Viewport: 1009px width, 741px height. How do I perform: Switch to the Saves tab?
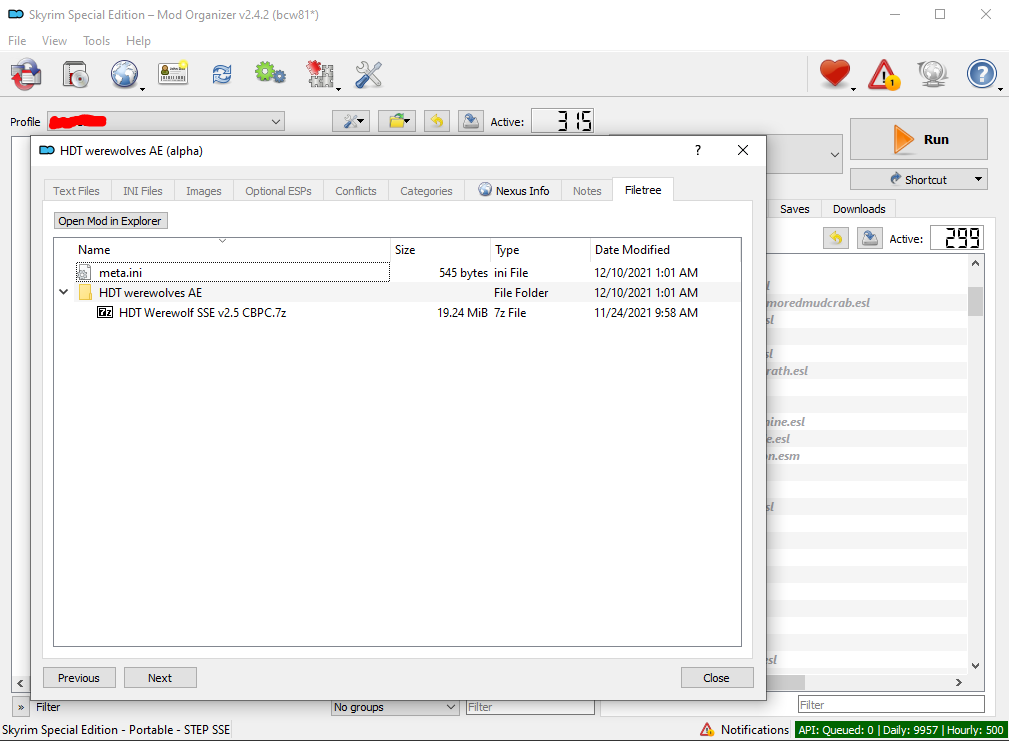[x=795, y=209]
